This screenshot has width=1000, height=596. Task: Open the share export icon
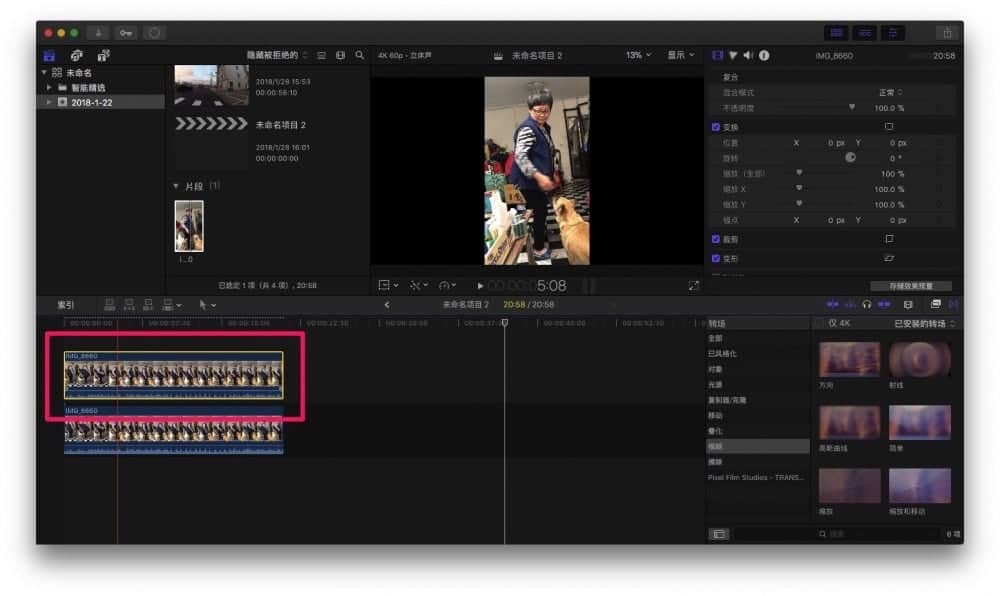(x=948, y=33)
